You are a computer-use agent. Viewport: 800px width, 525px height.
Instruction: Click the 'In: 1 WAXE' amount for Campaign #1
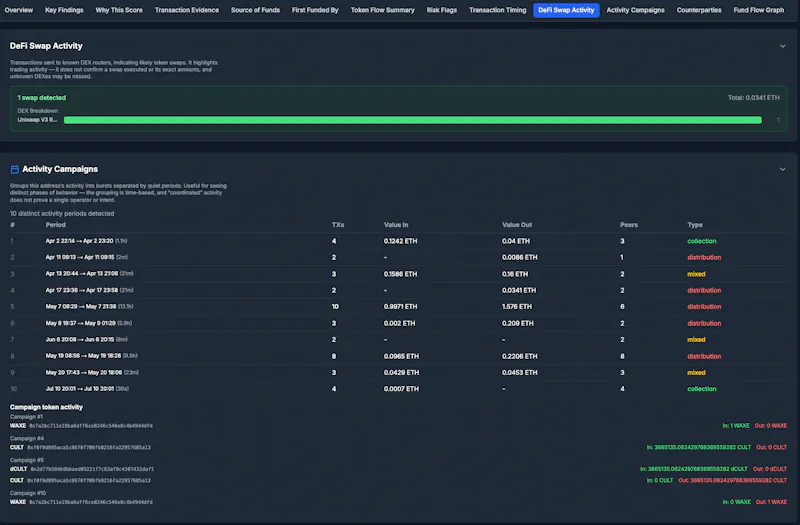click(x=736, y=426)
